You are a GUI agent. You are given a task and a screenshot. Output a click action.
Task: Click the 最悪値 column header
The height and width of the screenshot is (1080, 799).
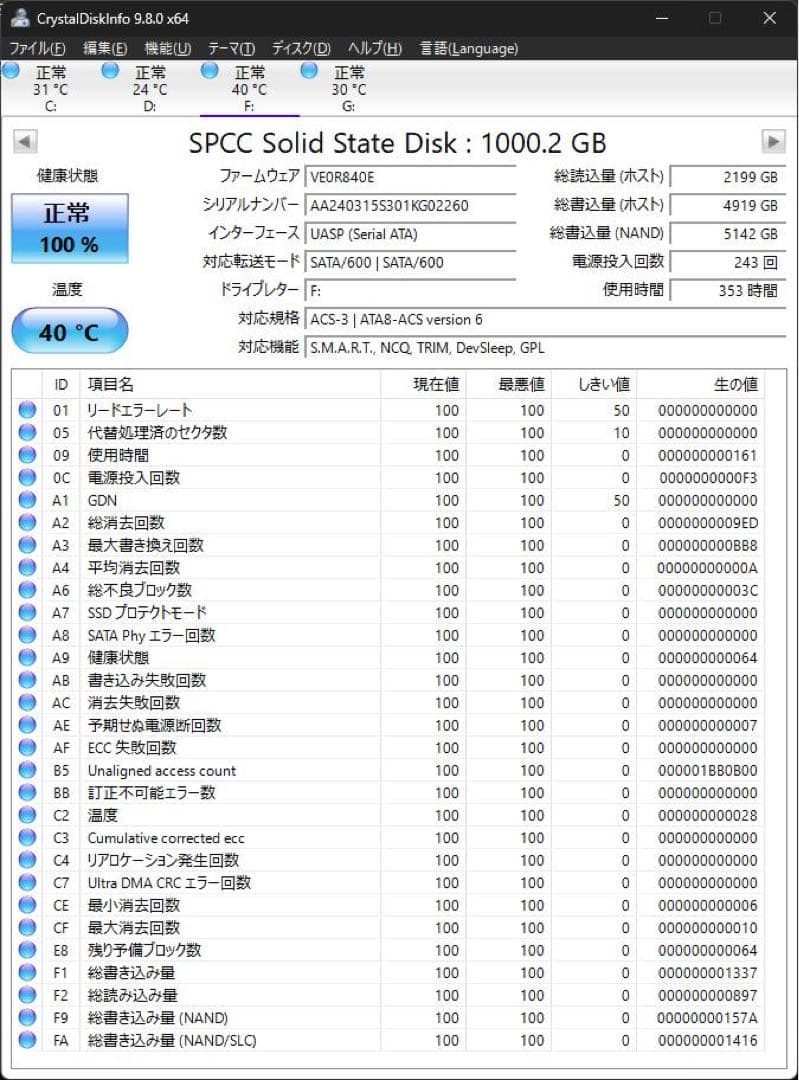click(508, 384)
